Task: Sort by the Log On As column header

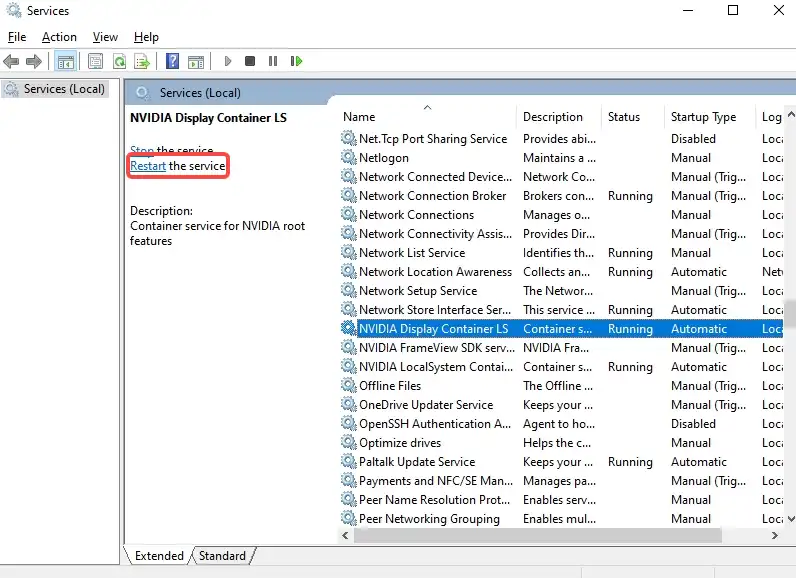Action: [x=771, y=117]
